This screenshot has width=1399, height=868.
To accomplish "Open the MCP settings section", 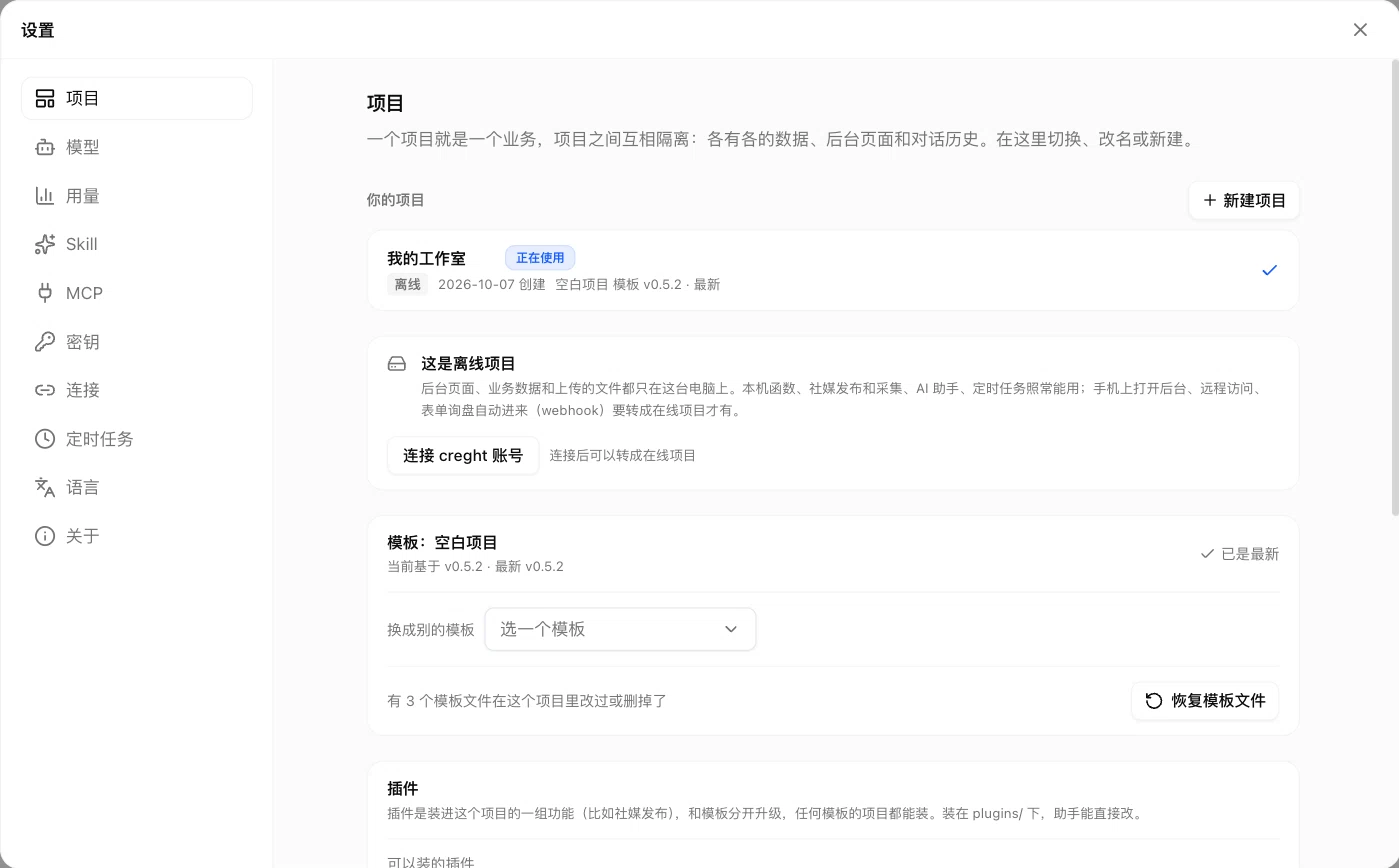I will point(137,293).
